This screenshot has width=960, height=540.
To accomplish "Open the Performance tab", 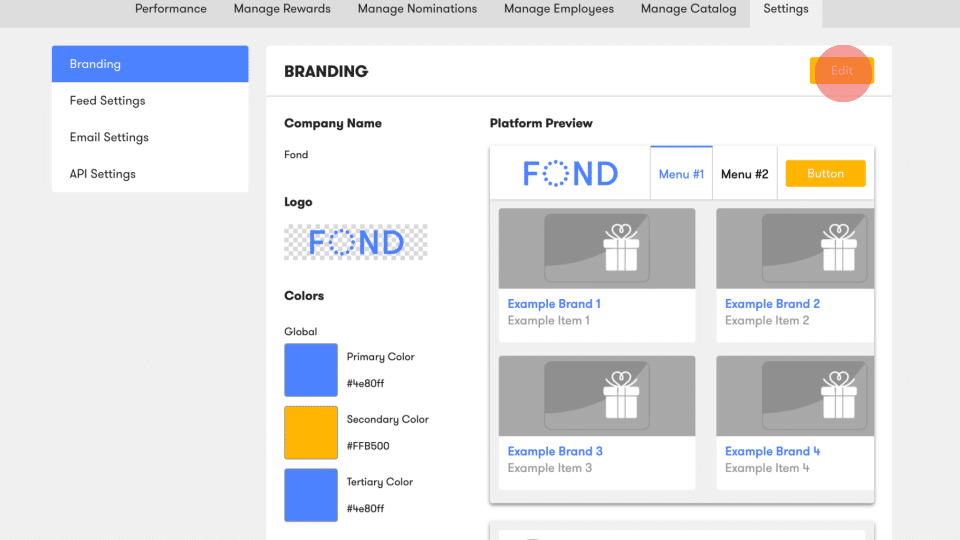I will (171, 9).
